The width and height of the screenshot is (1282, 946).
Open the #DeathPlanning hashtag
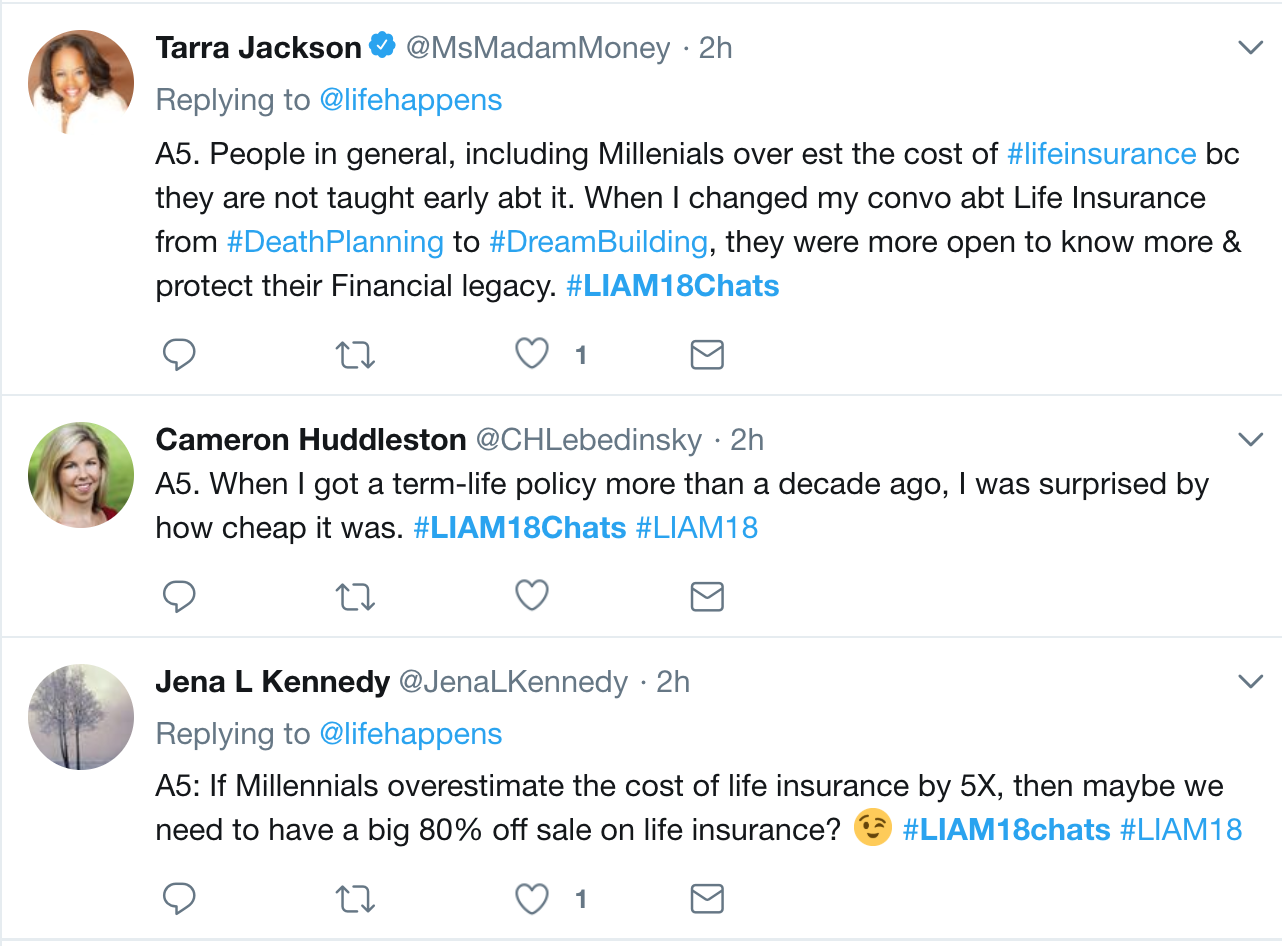pos(335,242)
